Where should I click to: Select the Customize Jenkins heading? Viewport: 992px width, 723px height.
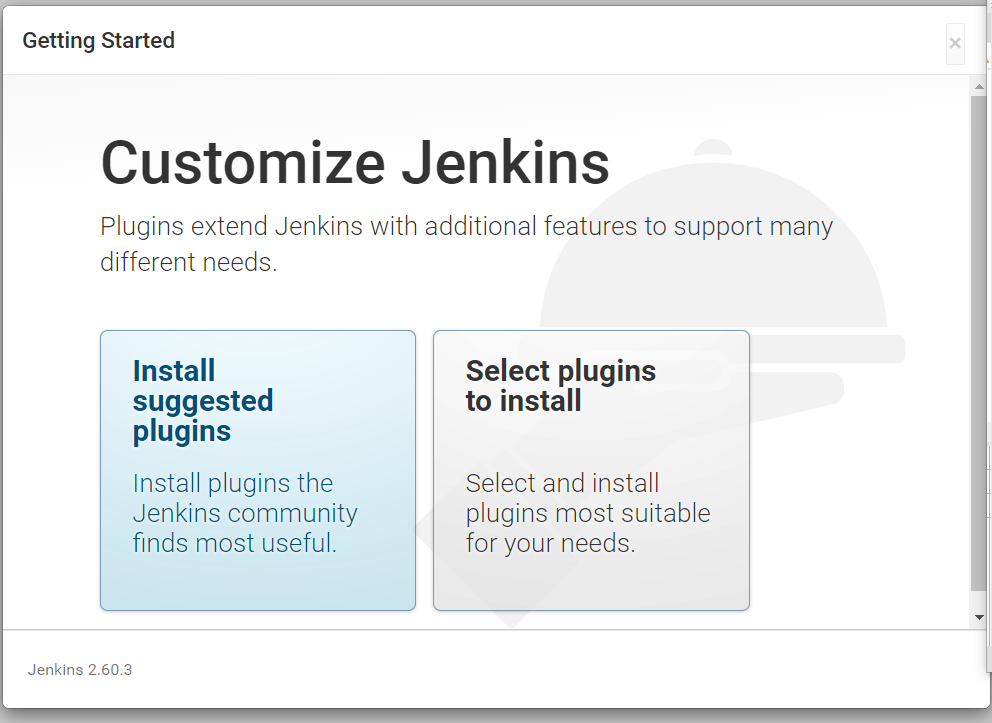click(354, 162)
